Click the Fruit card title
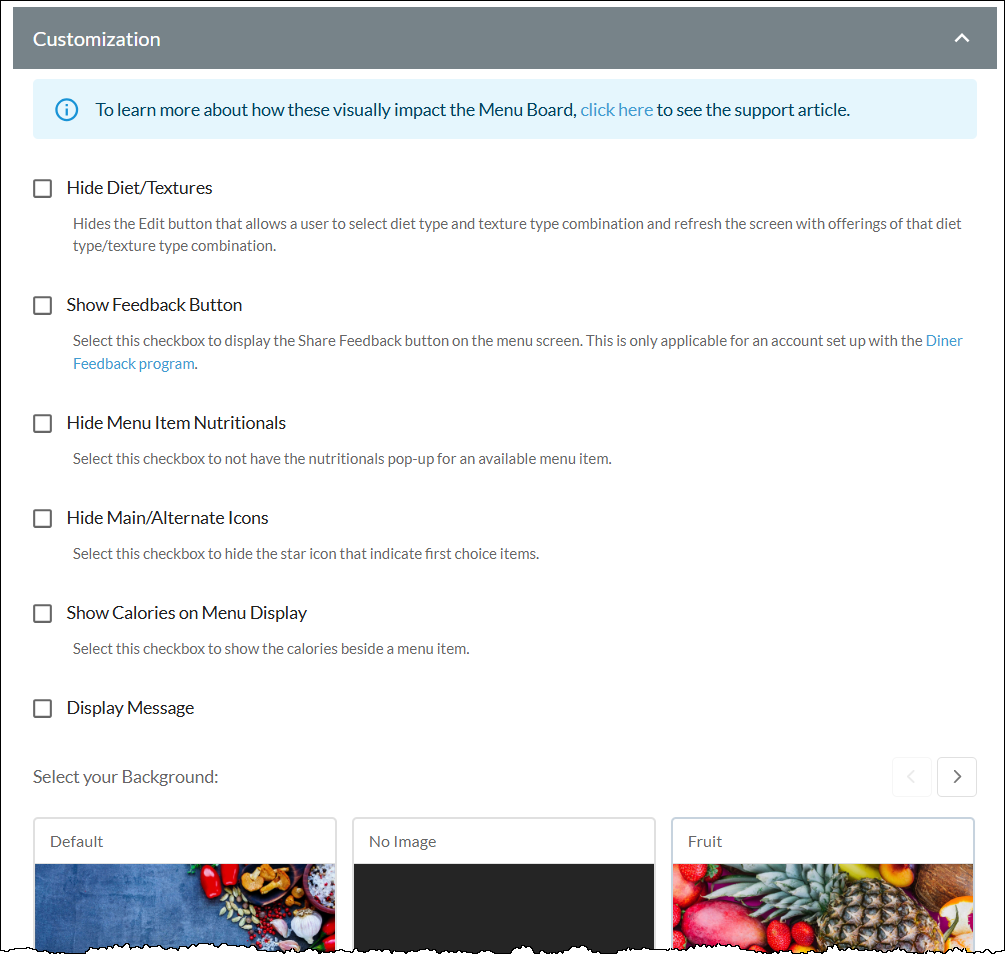 click(704, 841)
